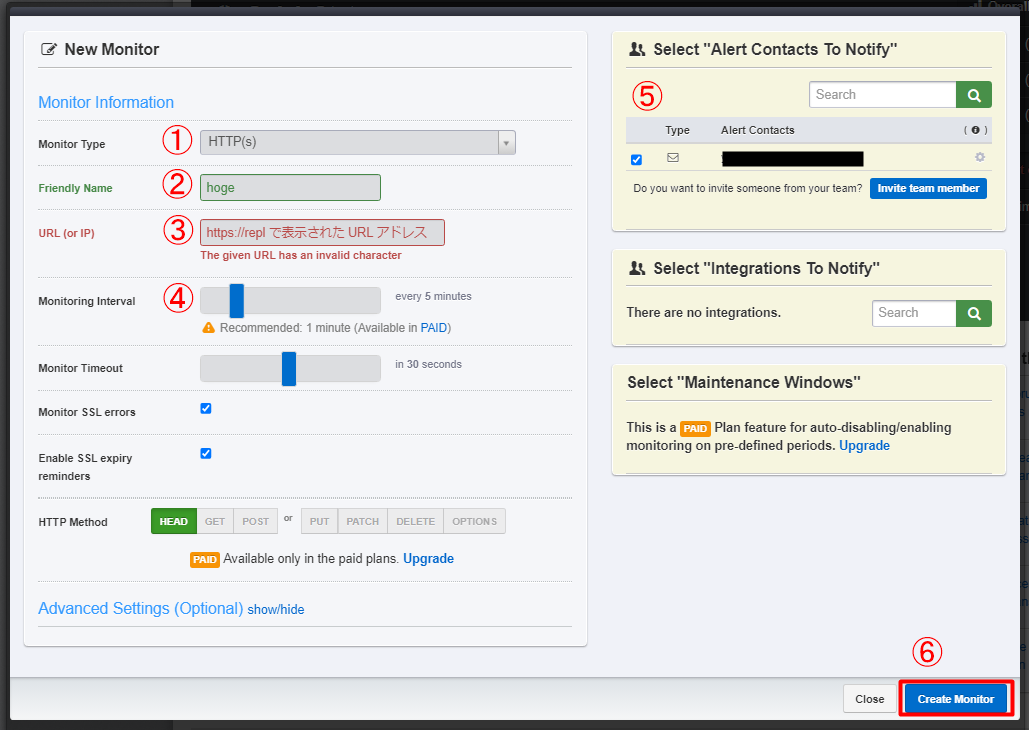Click the warning triangle near the interval recommendation

(x=207, y=326)
